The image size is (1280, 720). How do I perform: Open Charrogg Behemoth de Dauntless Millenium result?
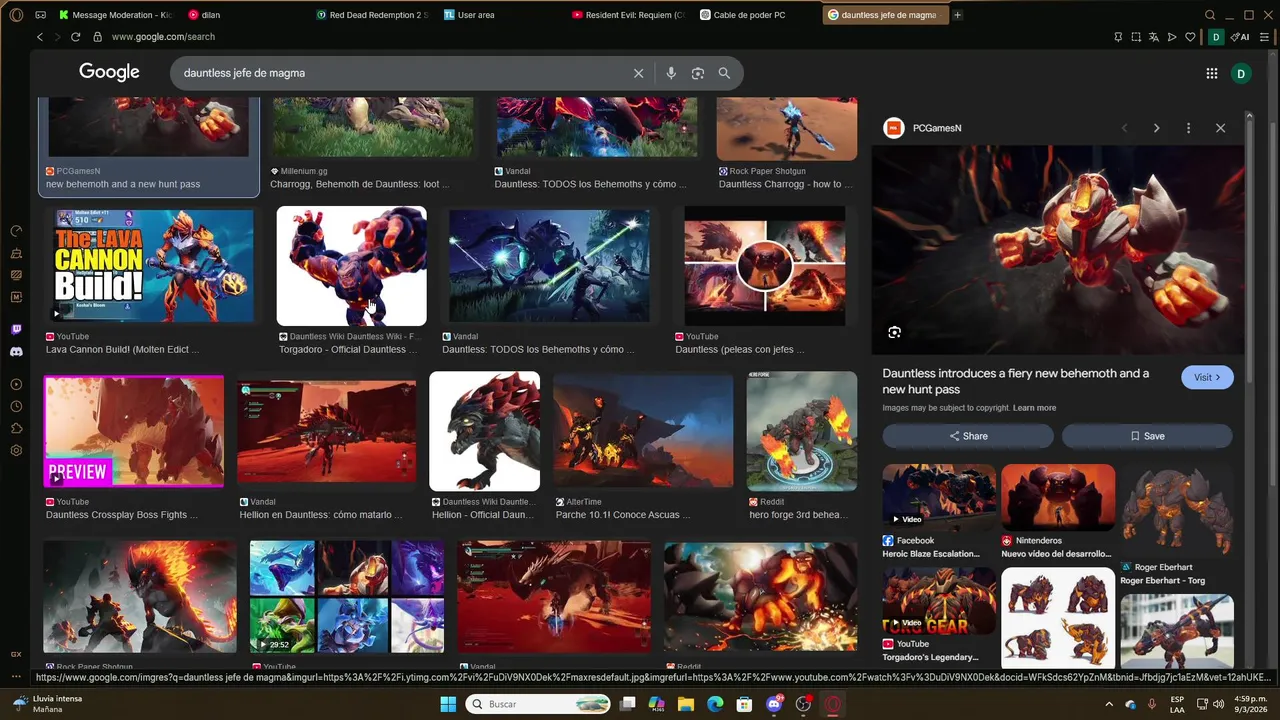pos(373,127)
